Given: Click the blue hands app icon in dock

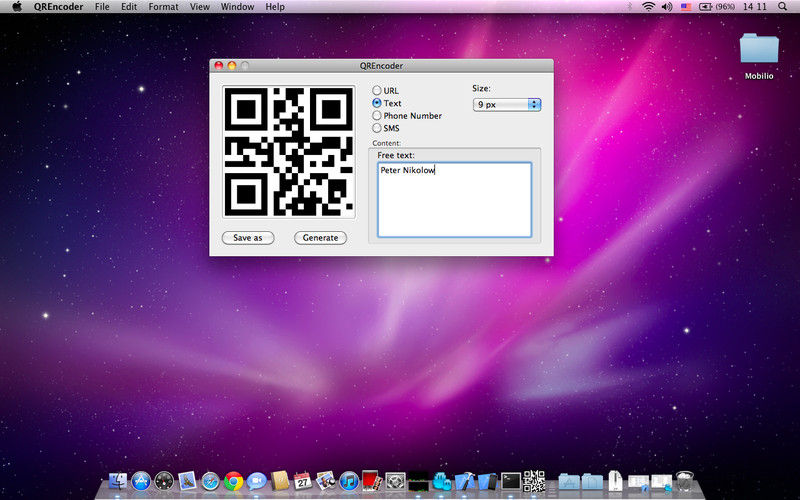Looking at the screenshot, I should click(x=441, y=481).
